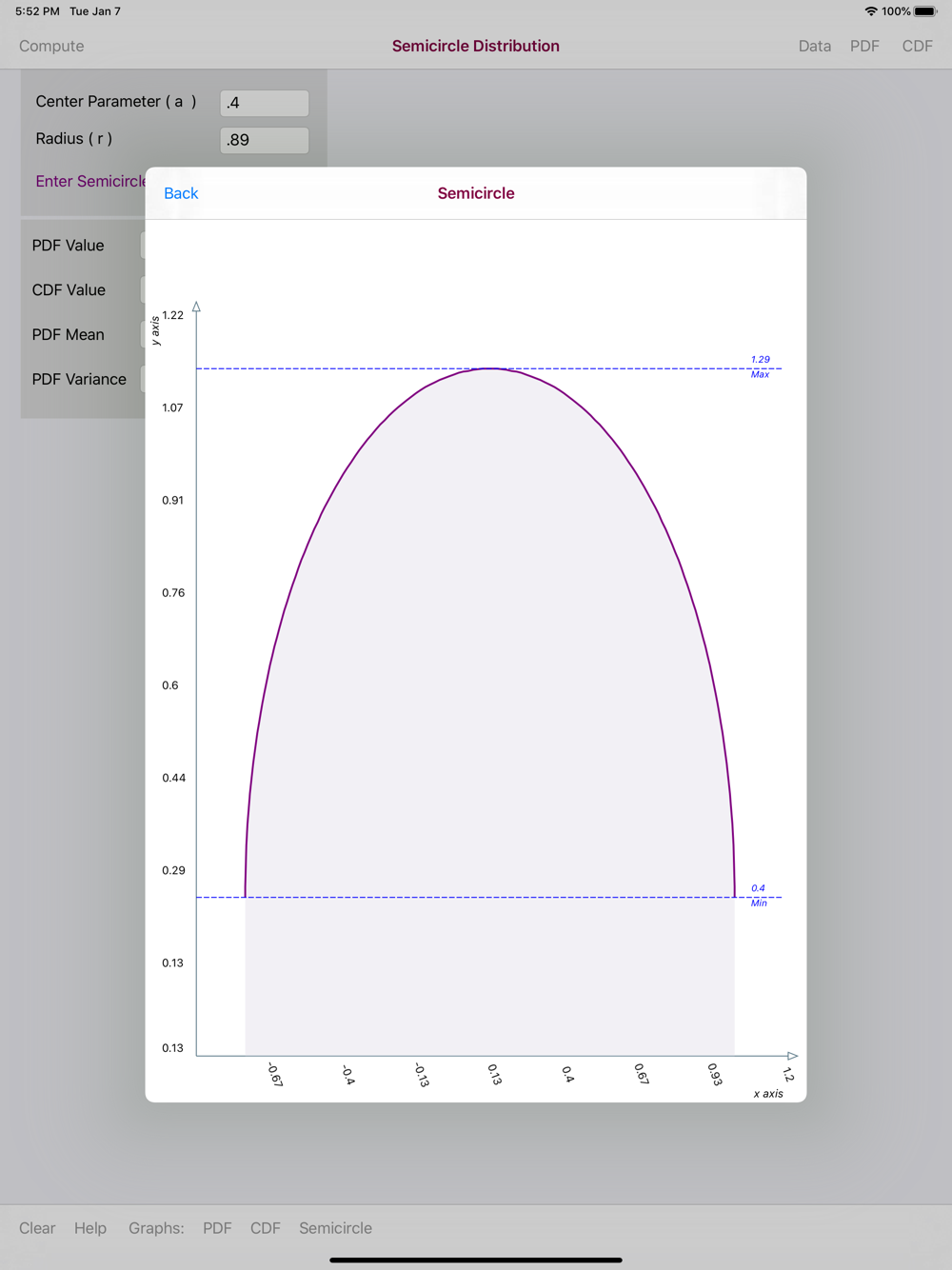The height and width of the screenshot is (1270, 952).
Task: Click the x axis arrowhead icon
Action: click(792, 1056)
